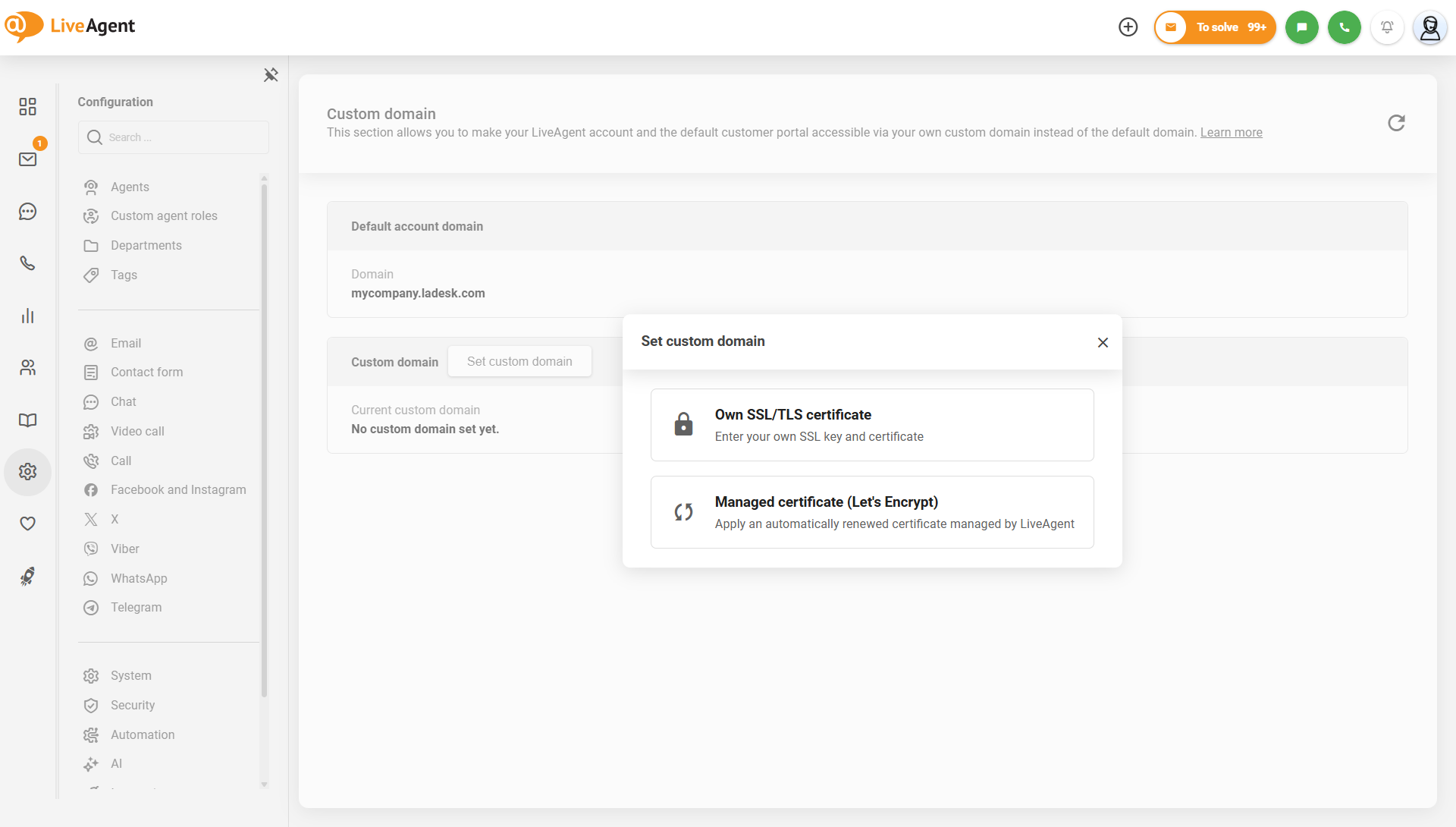Open Knowledge base book icon
Viewport: 1456px width, 827px height.
pyautogui.click(x=28, y=420)
